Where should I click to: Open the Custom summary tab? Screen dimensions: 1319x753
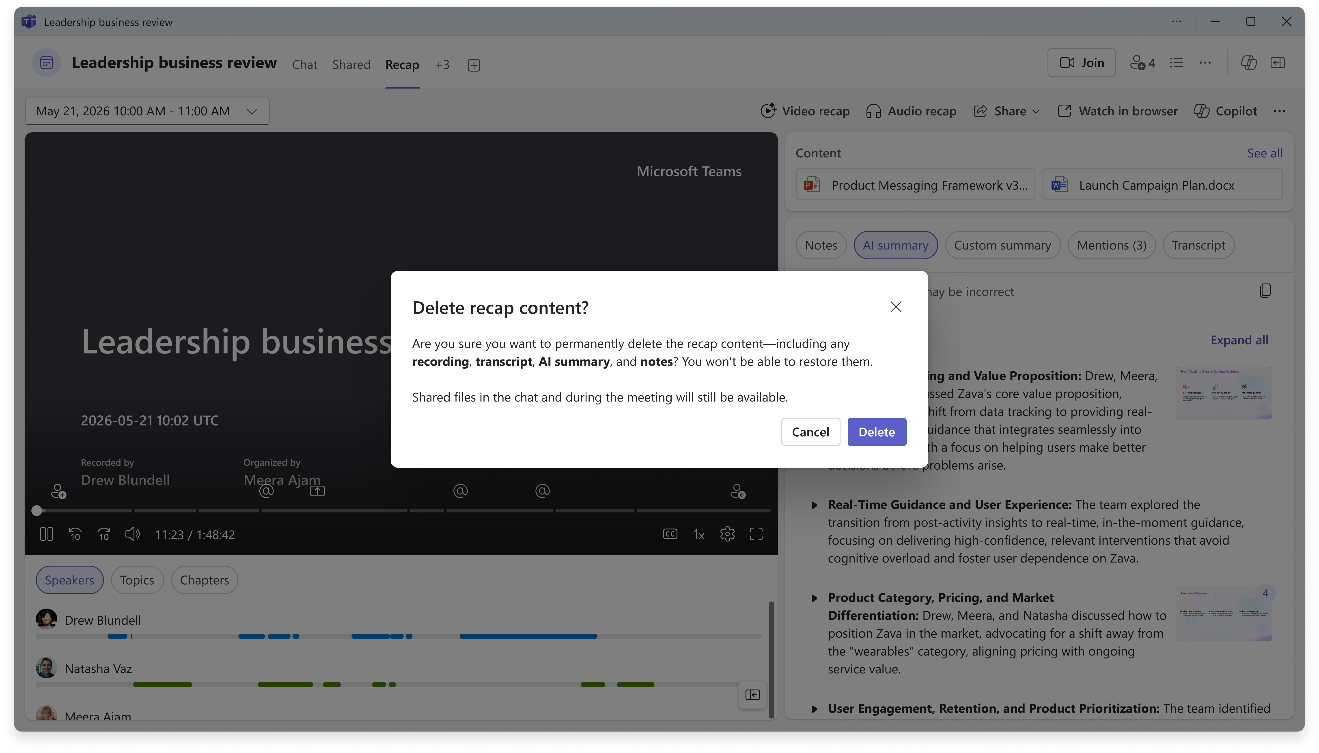click(1002, 245)
